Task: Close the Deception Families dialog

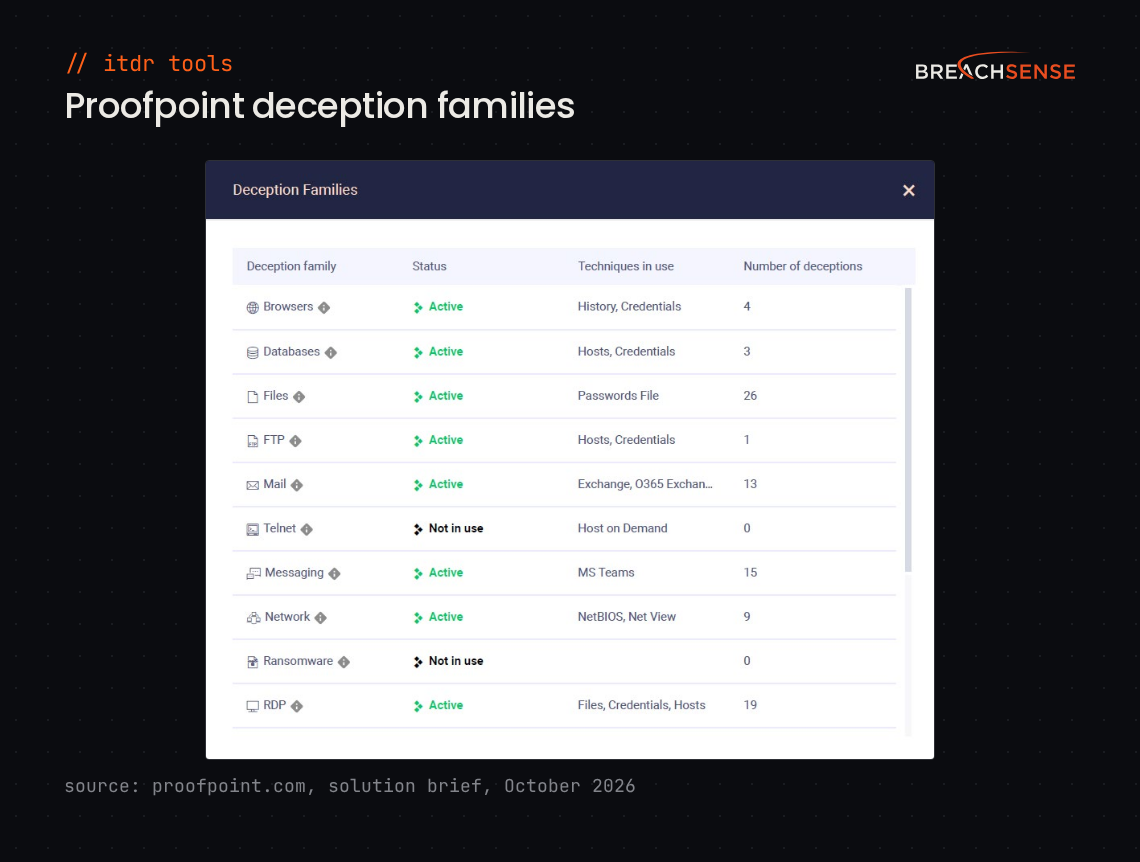Action: [x=908, y=190]
